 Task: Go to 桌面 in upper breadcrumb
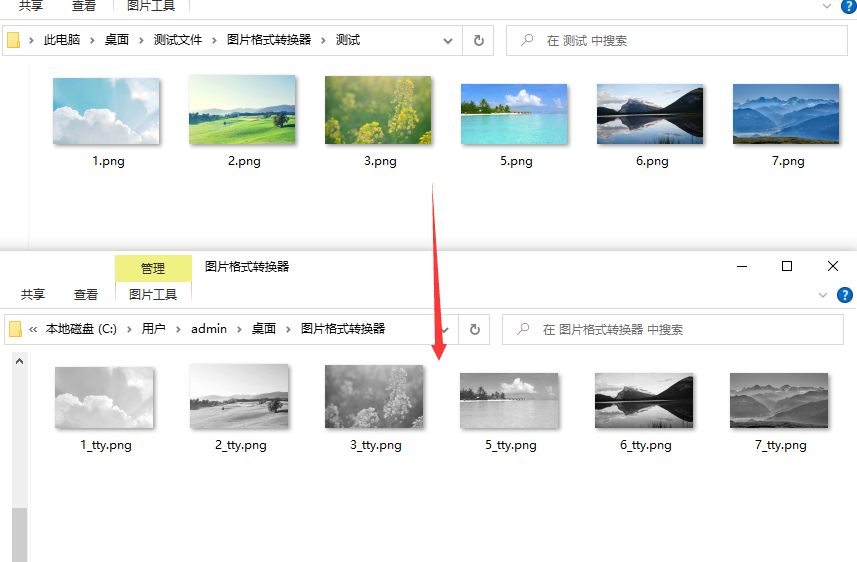[117, 40]
